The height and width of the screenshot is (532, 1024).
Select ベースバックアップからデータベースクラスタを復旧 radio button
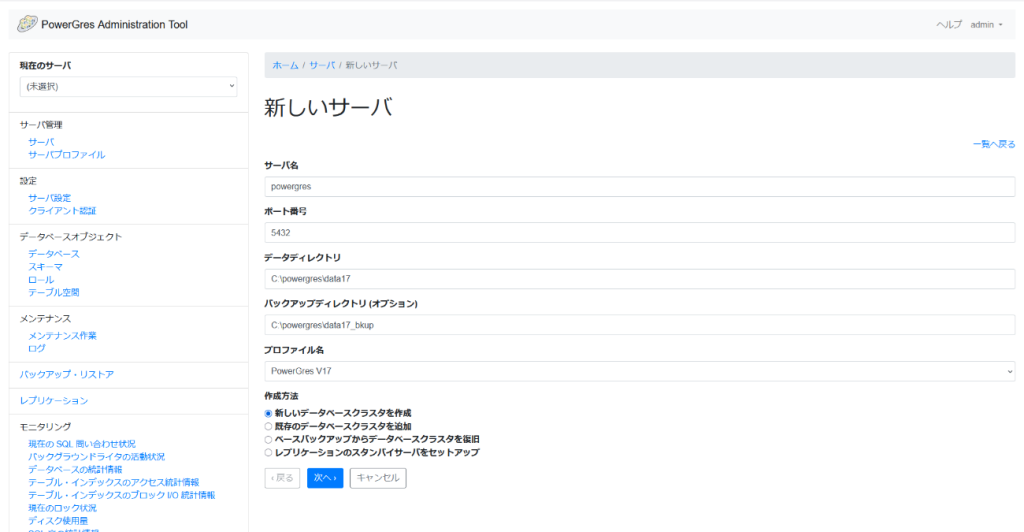[x=268, y=440]
